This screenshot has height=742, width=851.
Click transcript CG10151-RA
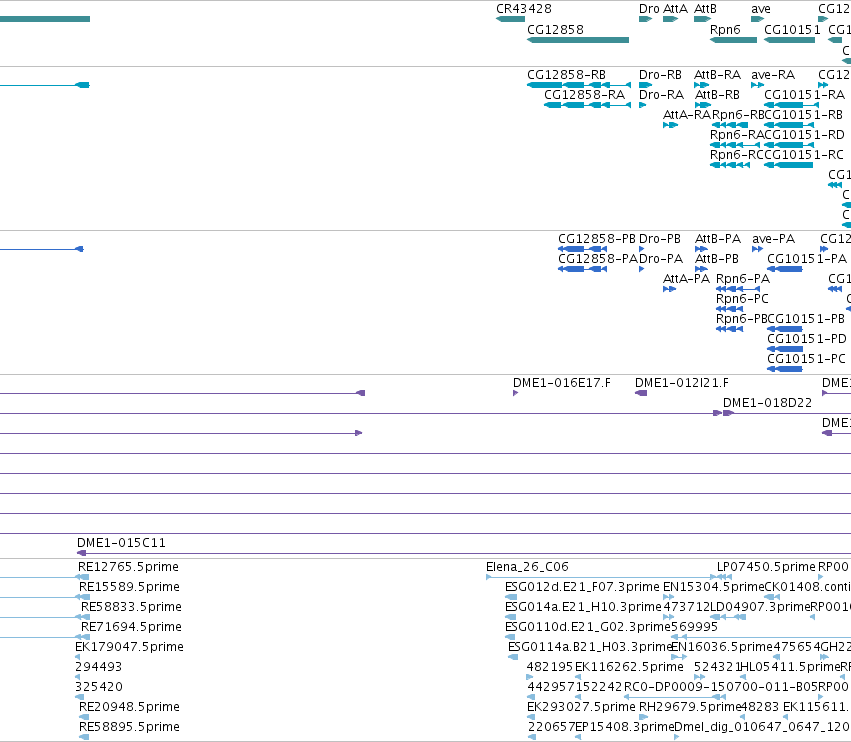(804, 95)
